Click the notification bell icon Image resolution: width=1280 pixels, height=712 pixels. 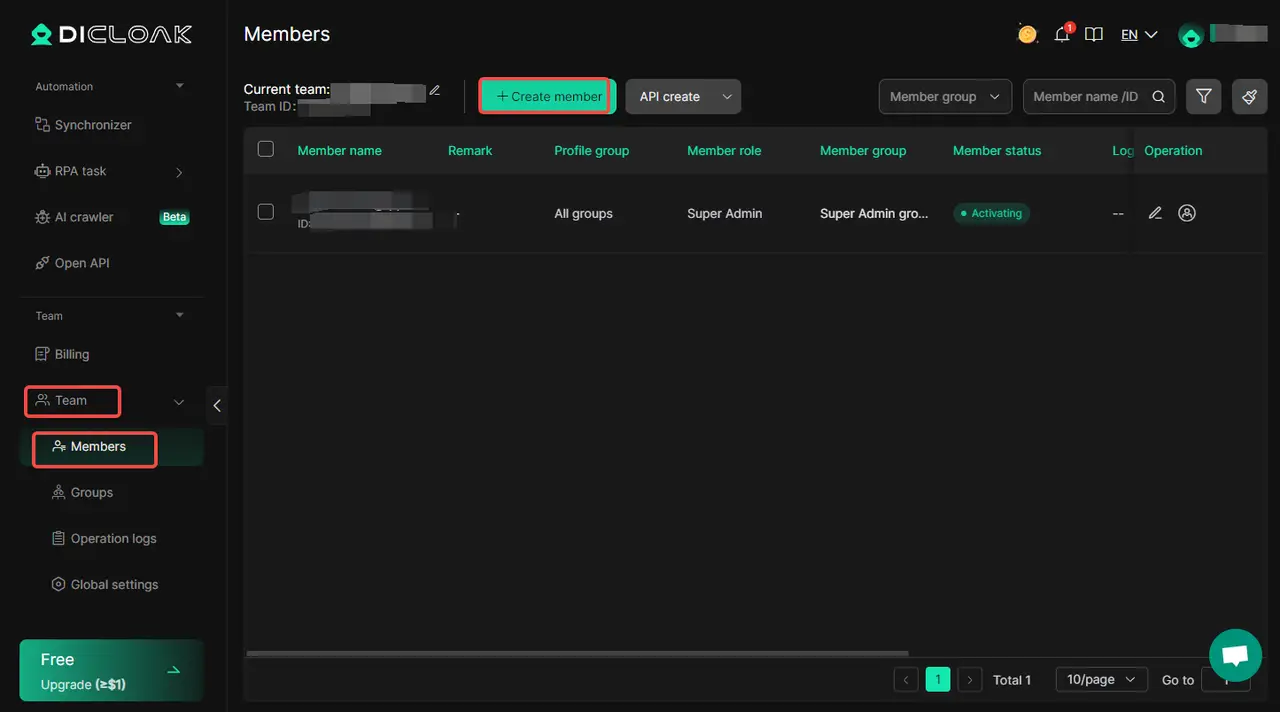coord(1062,35)
